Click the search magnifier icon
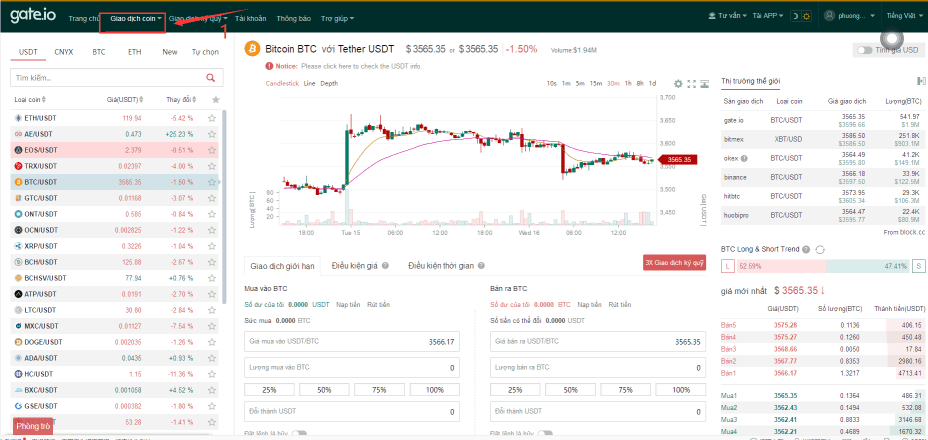 [x=210, y=78]
